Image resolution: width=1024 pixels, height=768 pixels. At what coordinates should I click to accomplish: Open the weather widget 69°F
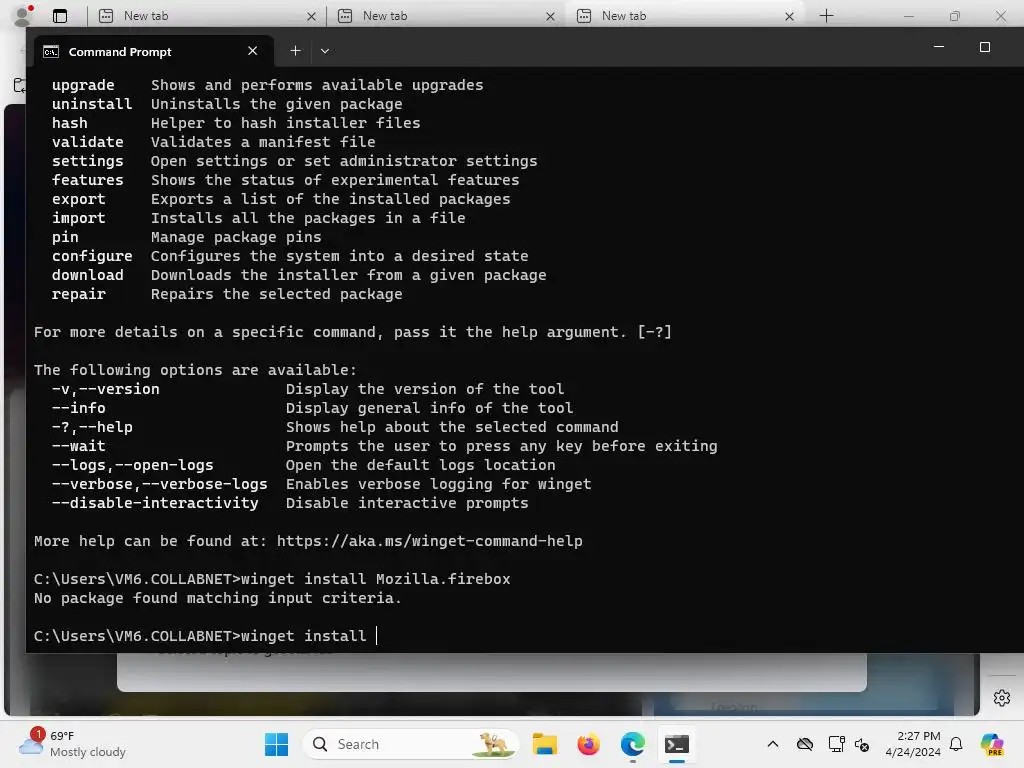tap(72, 744)
